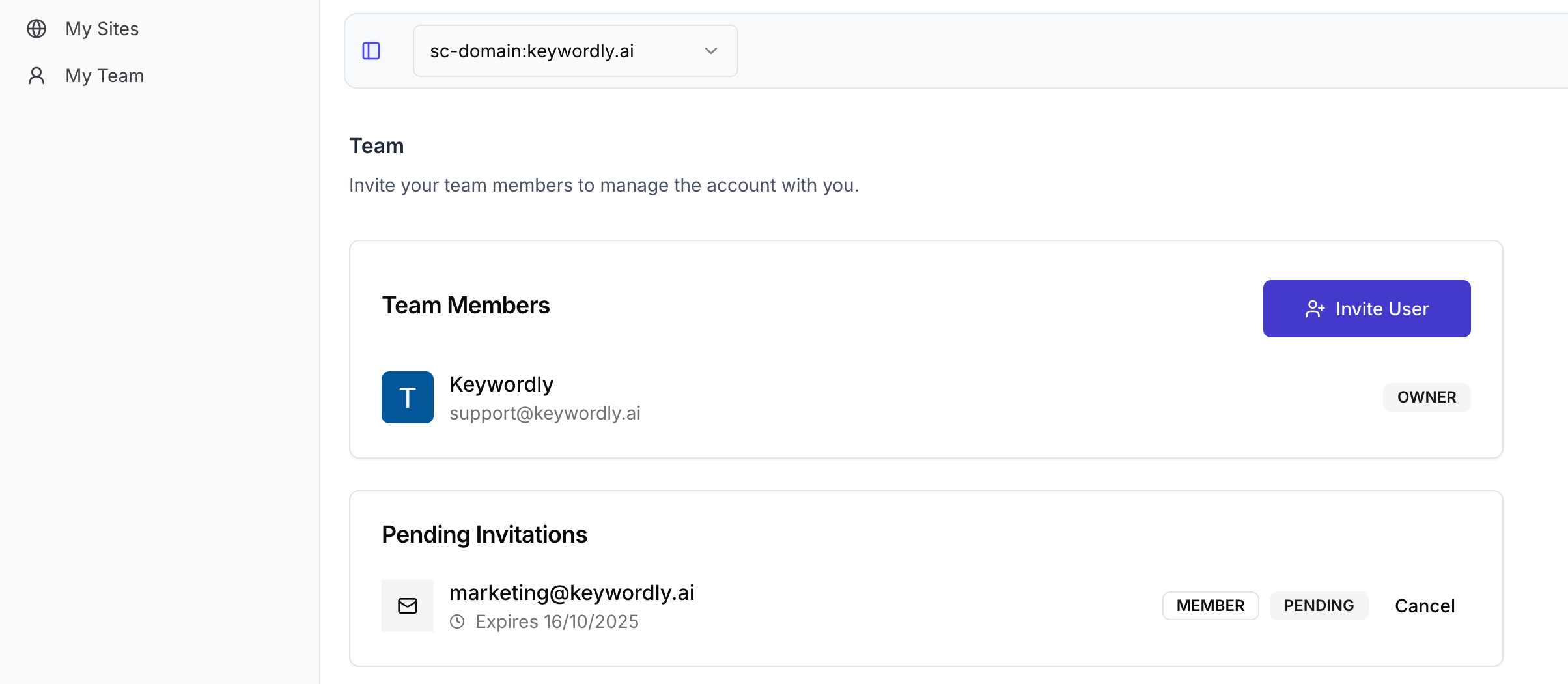Viewport: 1568px width, 684px height.
Task: Click the person icon beside My Team
Action: [36, 76]
